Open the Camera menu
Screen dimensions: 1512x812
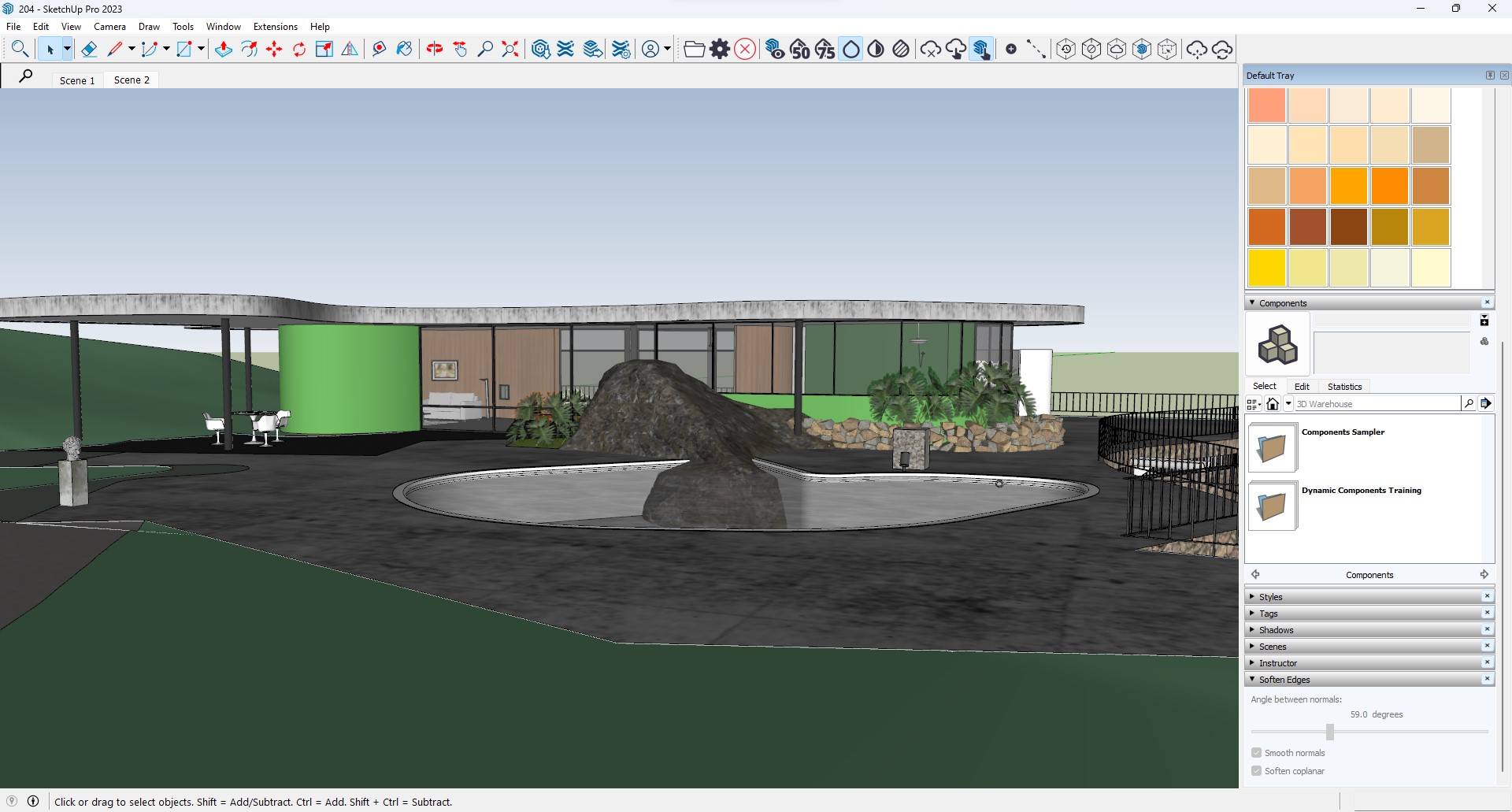click(x=109, y=26)
